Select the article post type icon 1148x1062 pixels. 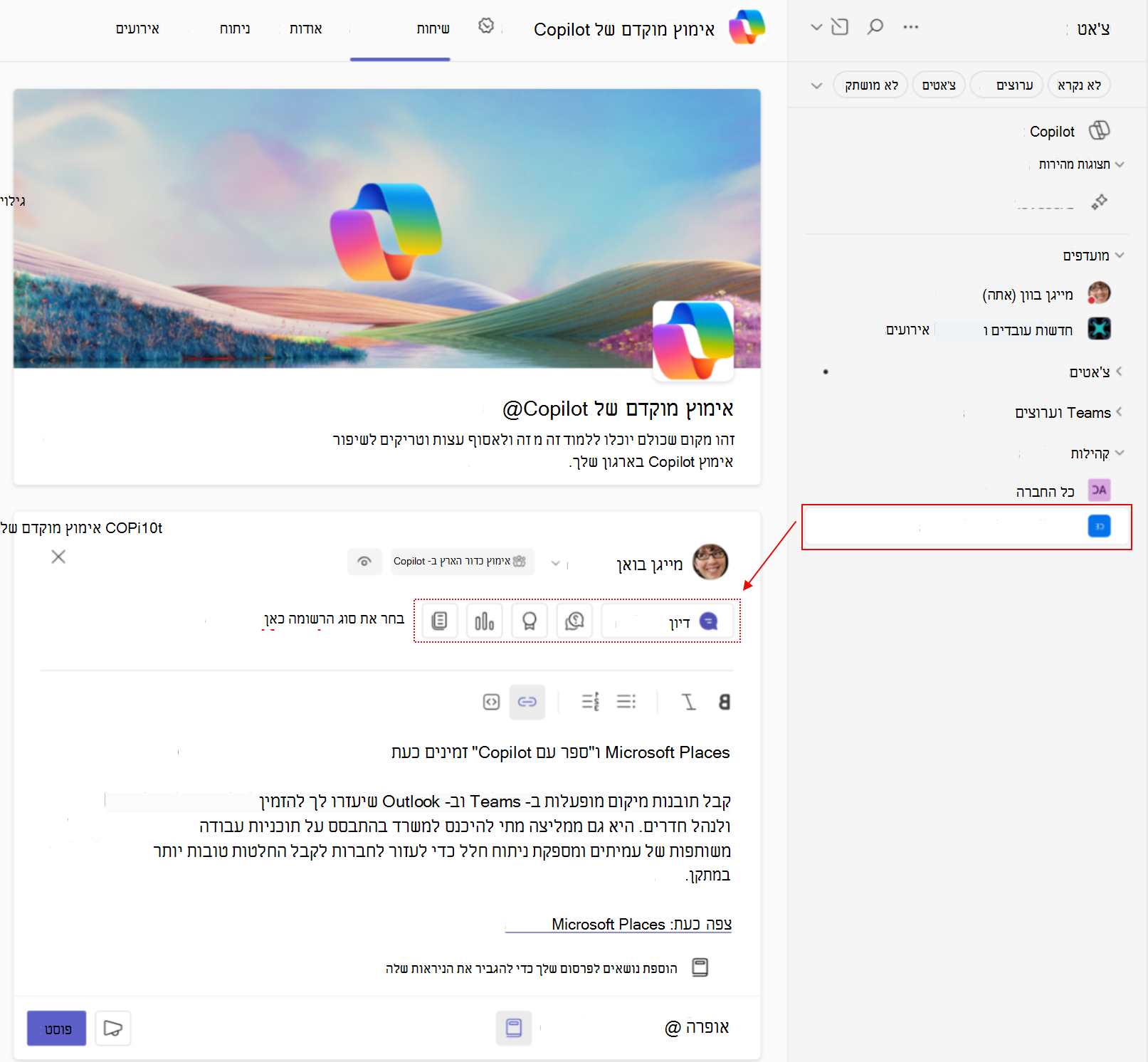[x=440, y=621]
